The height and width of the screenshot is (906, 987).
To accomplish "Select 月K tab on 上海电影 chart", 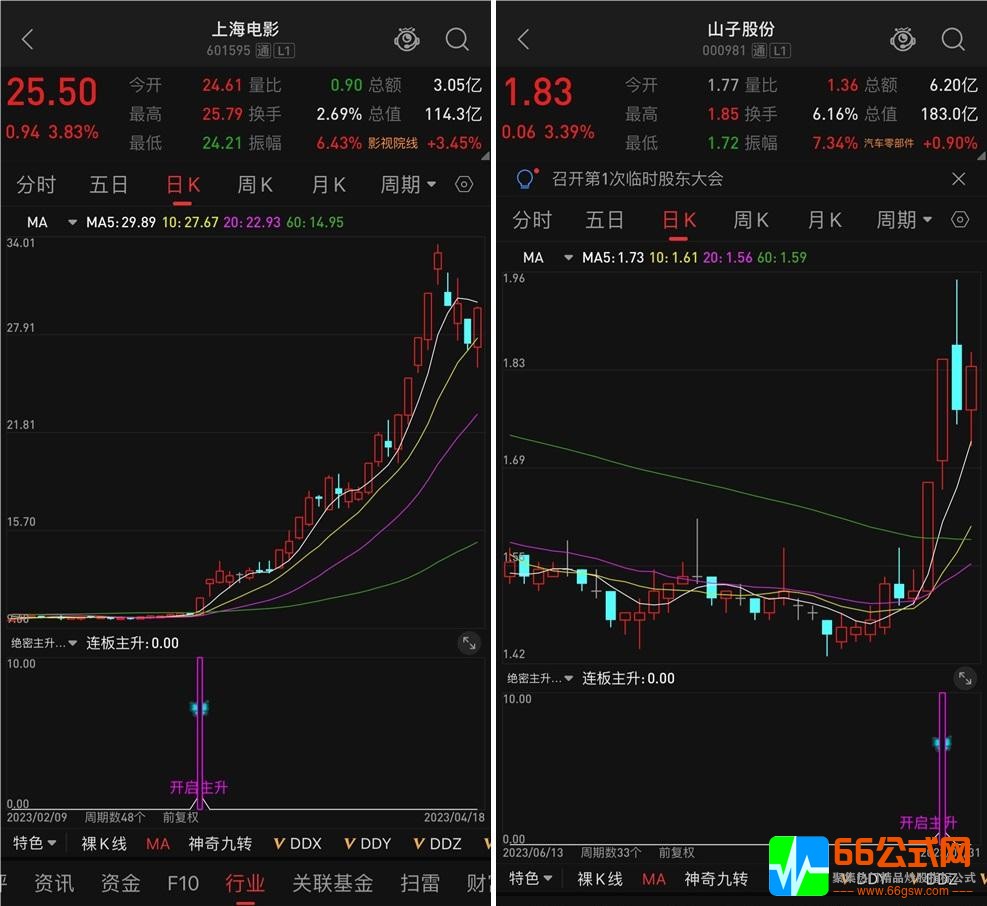I will click(x=329, y=184).
